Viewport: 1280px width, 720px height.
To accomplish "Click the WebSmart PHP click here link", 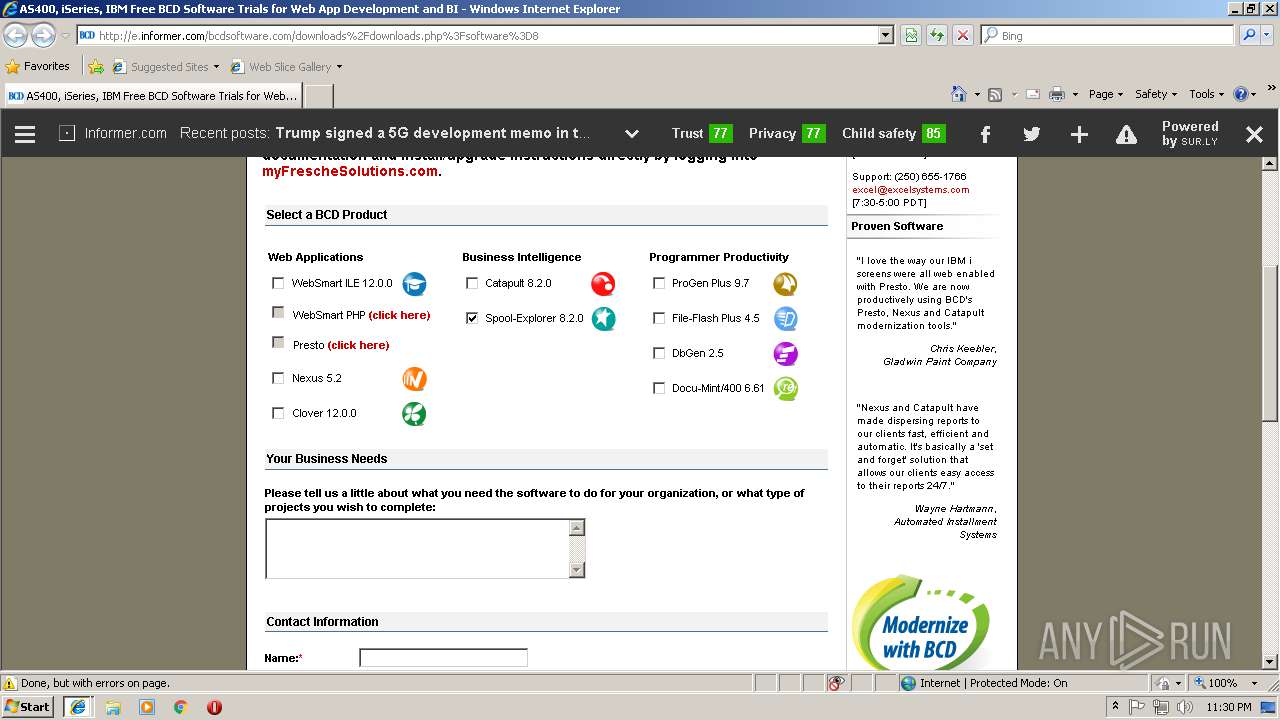I will (399, 315).
